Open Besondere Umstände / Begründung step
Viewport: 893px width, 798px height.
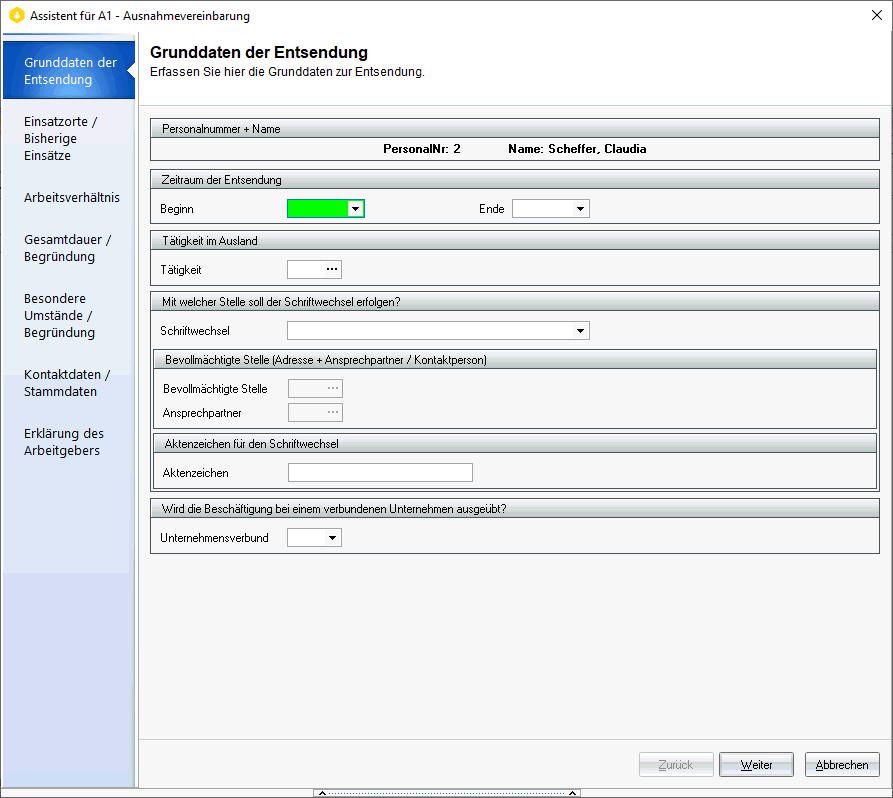(x=59, y=315)
